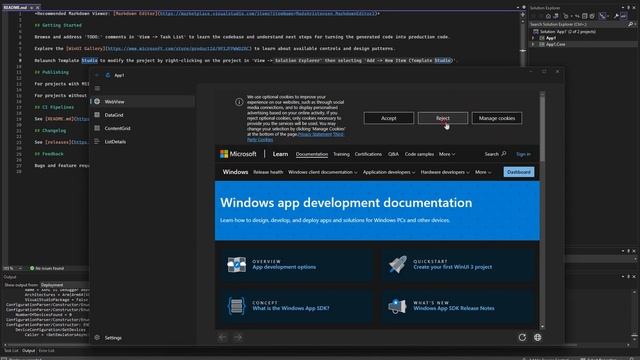Click the Quickstart rocket icon

[398, 264]
